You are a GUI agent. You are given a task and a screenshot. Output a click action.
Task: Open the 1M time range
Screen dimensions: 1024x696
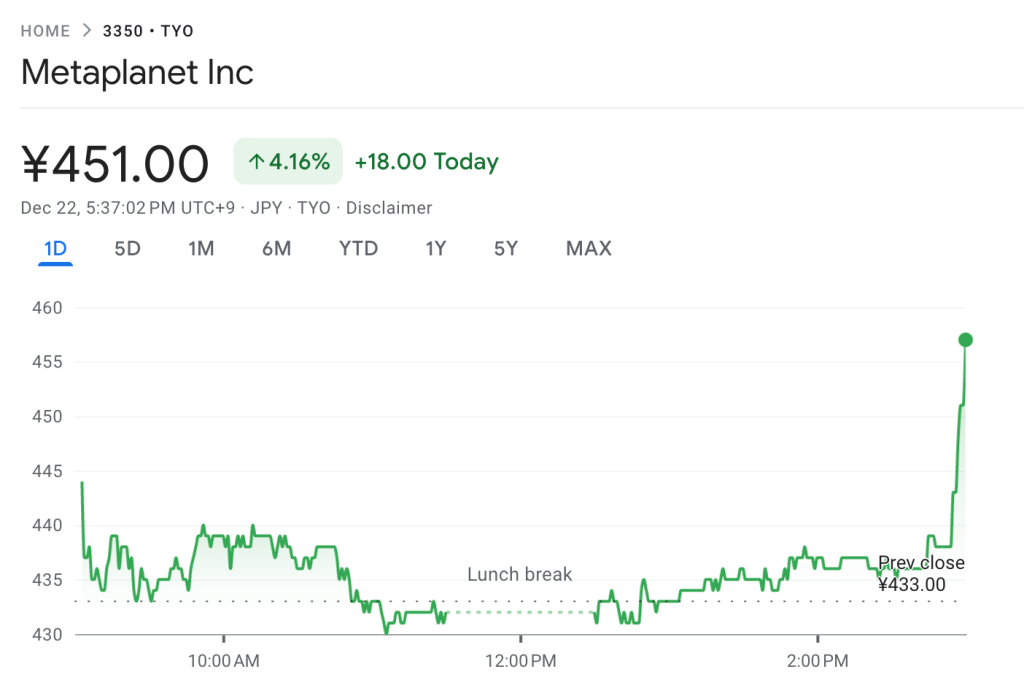201,248
